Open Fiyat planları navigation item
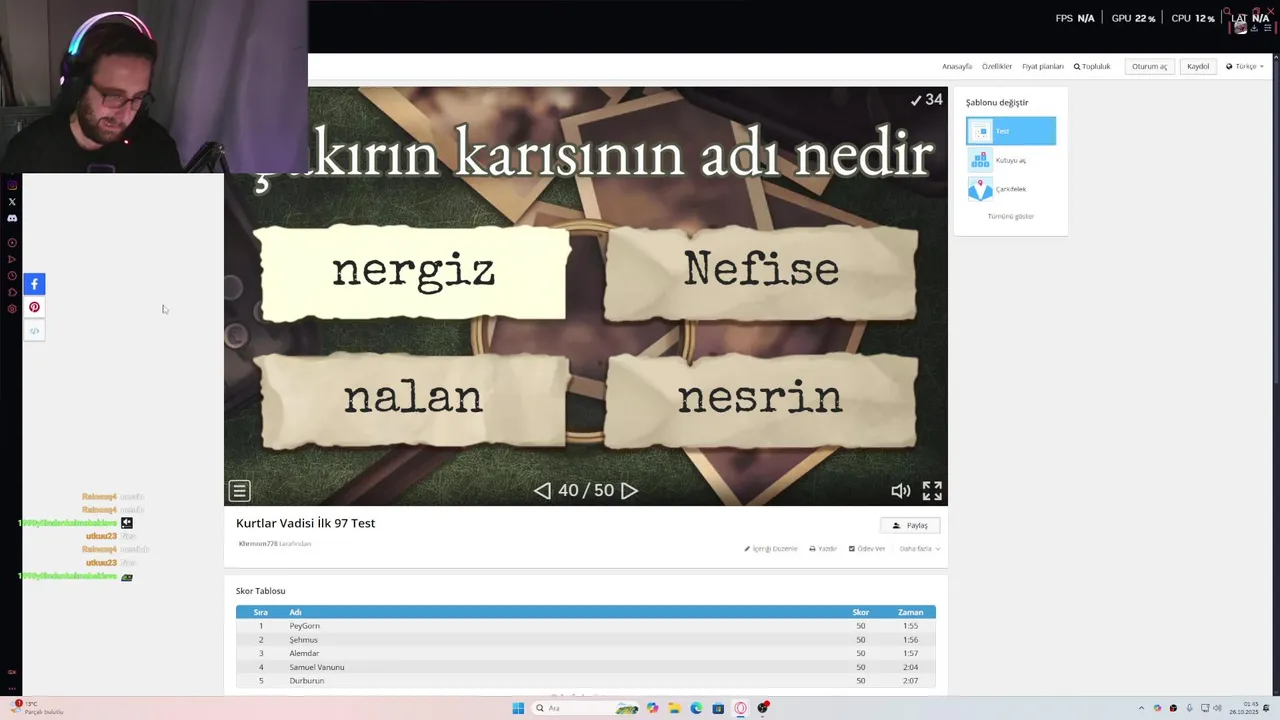The image size is (1280, 720). (x=1043, y=67)
